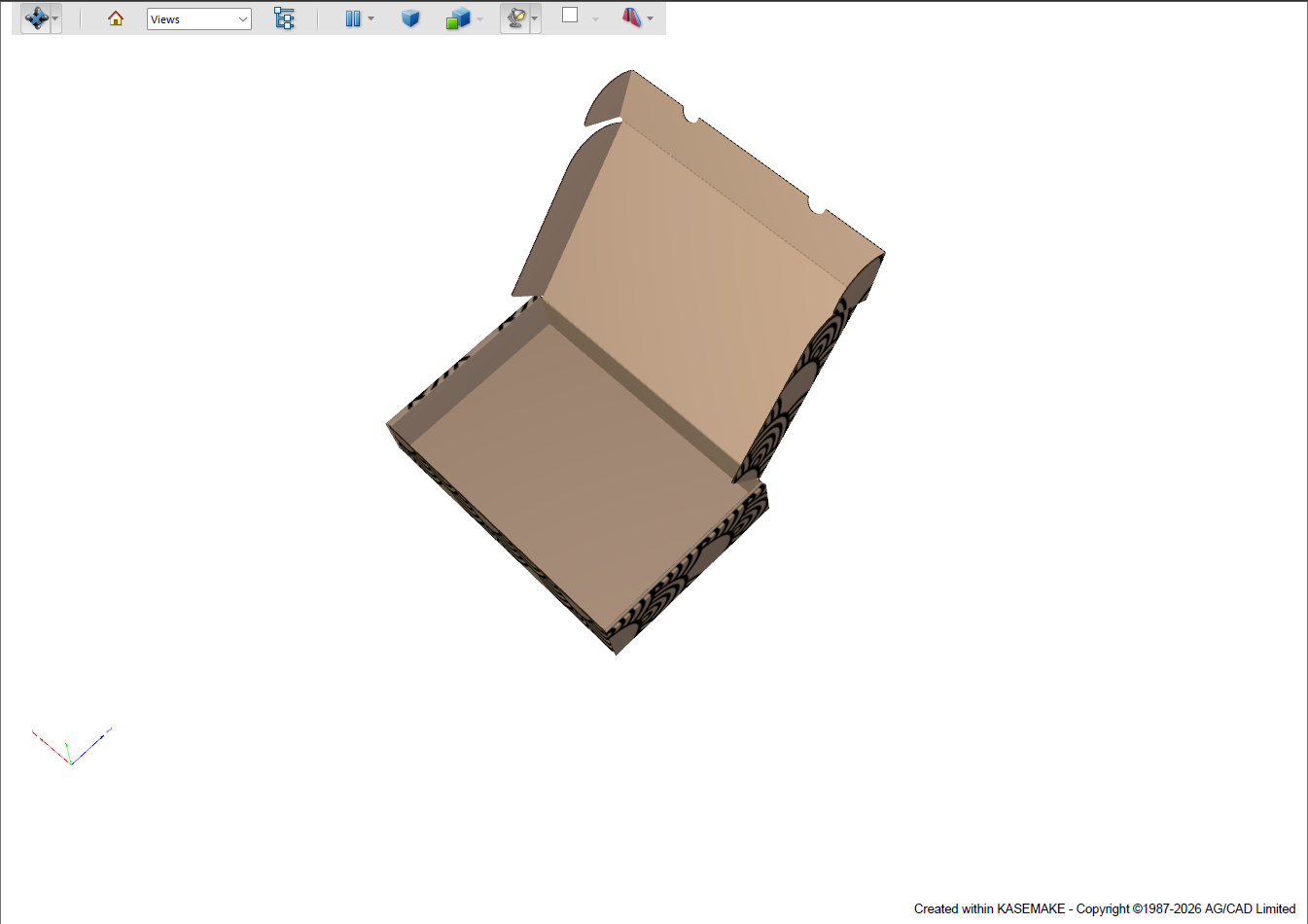Click the XYZ axis orientation indicator
Image resolution: width=1308 pixels, height=924 pixels.
pos(72,745)
